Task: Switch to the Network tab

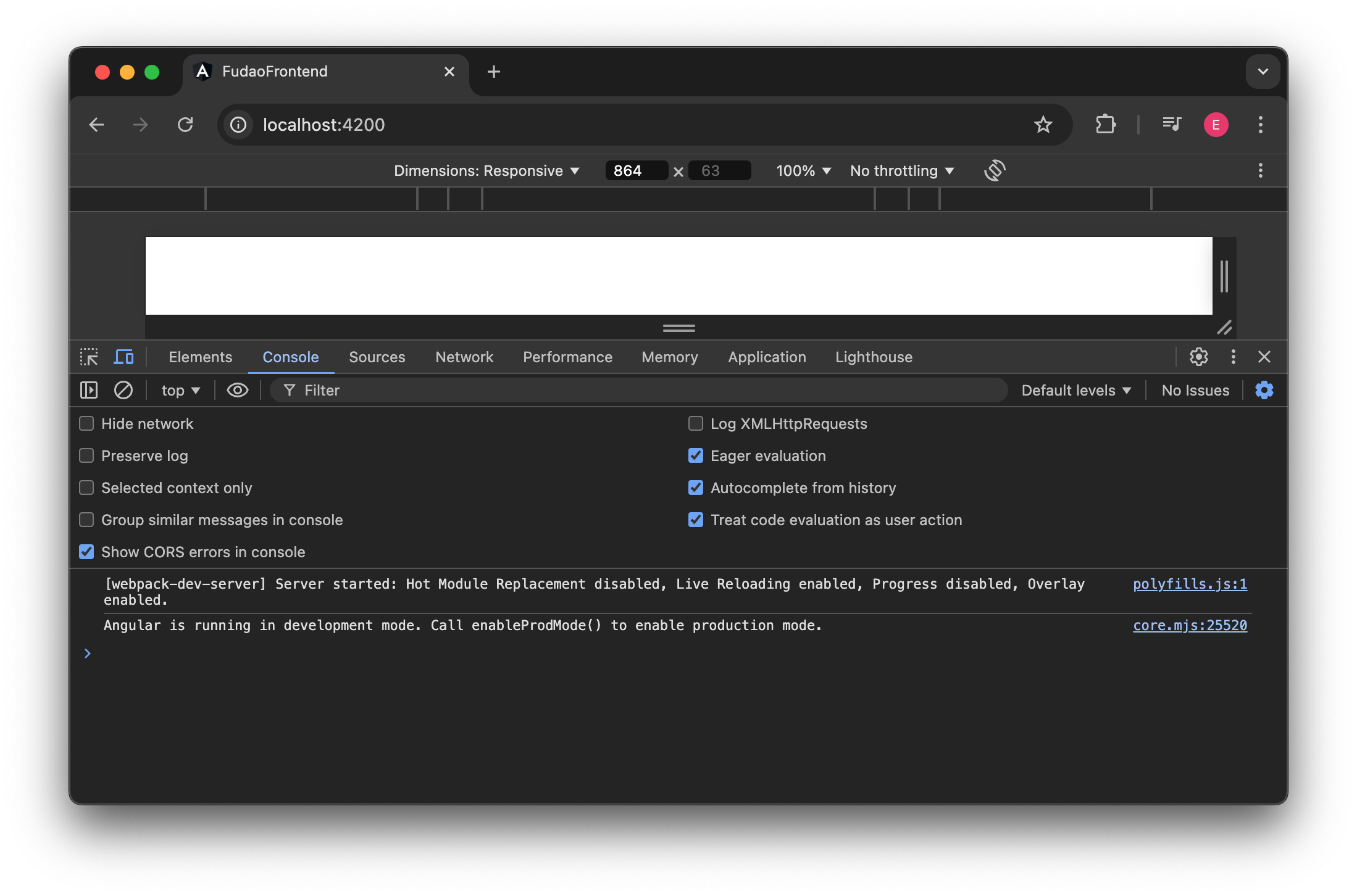Action: [x=464, y=357]
